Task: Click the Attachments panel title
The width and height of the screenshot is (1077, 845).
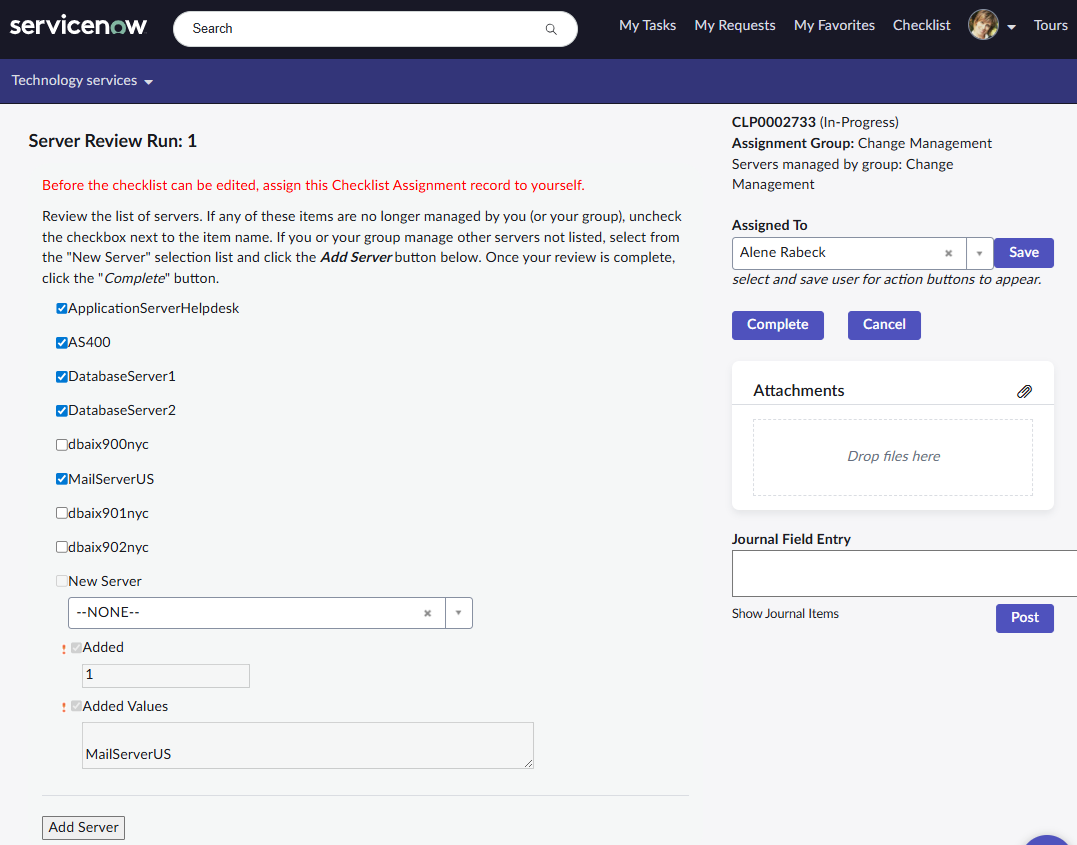Action: pos(798,390)
